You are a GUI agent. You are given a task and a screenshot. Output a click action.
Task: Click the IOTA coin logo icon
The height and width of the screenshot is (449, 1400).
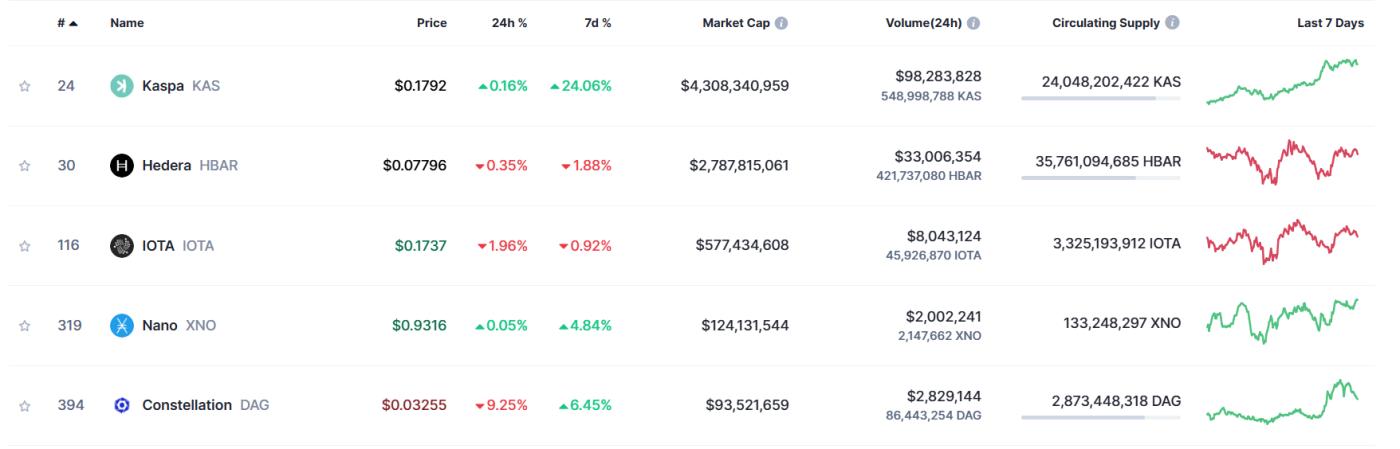click(122, 246)
